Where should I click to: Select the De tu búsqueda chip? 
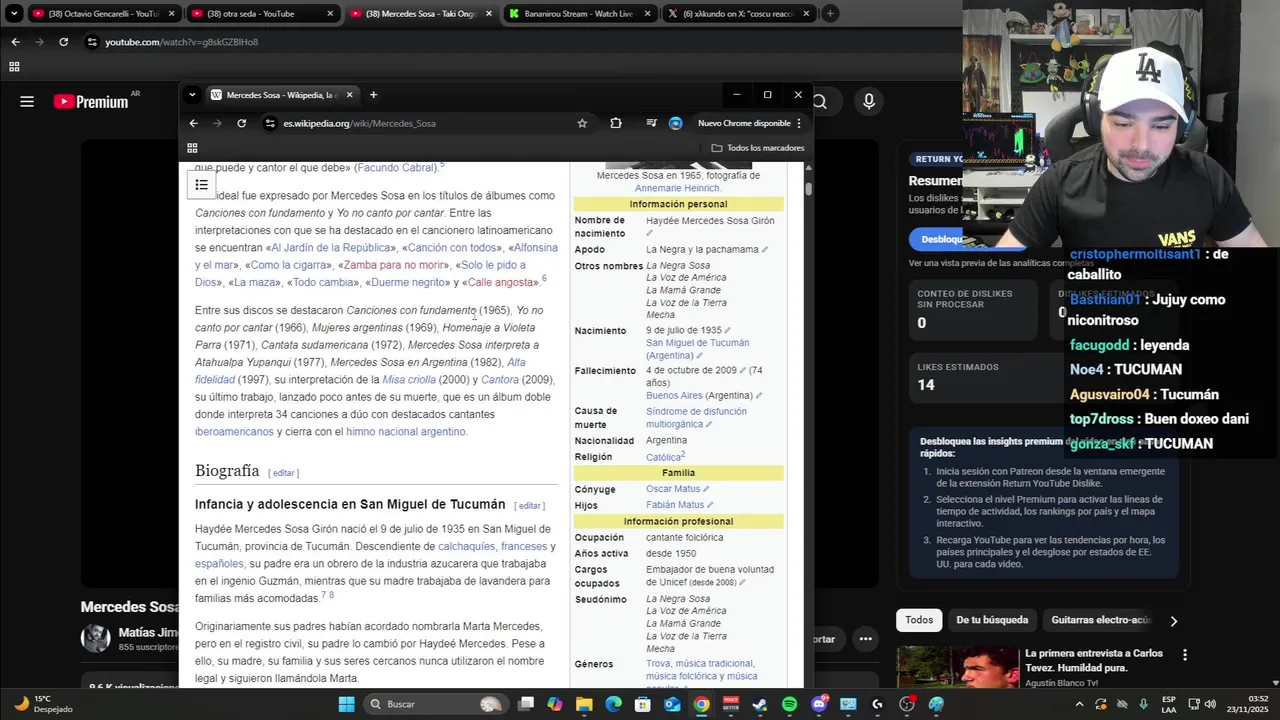pyautogui.click(x=992, y=620)
